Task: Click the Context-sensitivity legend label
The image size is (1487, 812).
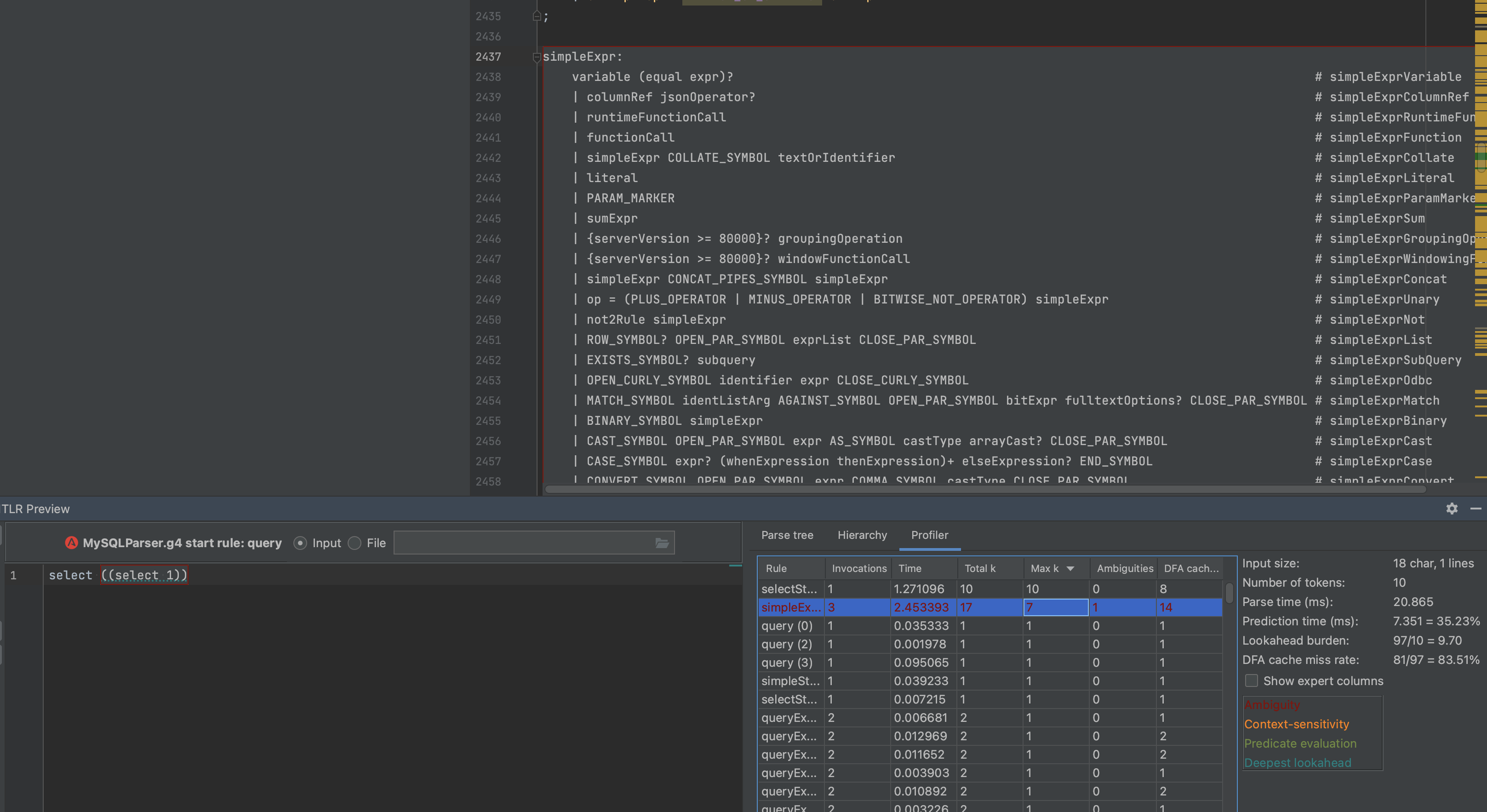Action: [1297, 724]
